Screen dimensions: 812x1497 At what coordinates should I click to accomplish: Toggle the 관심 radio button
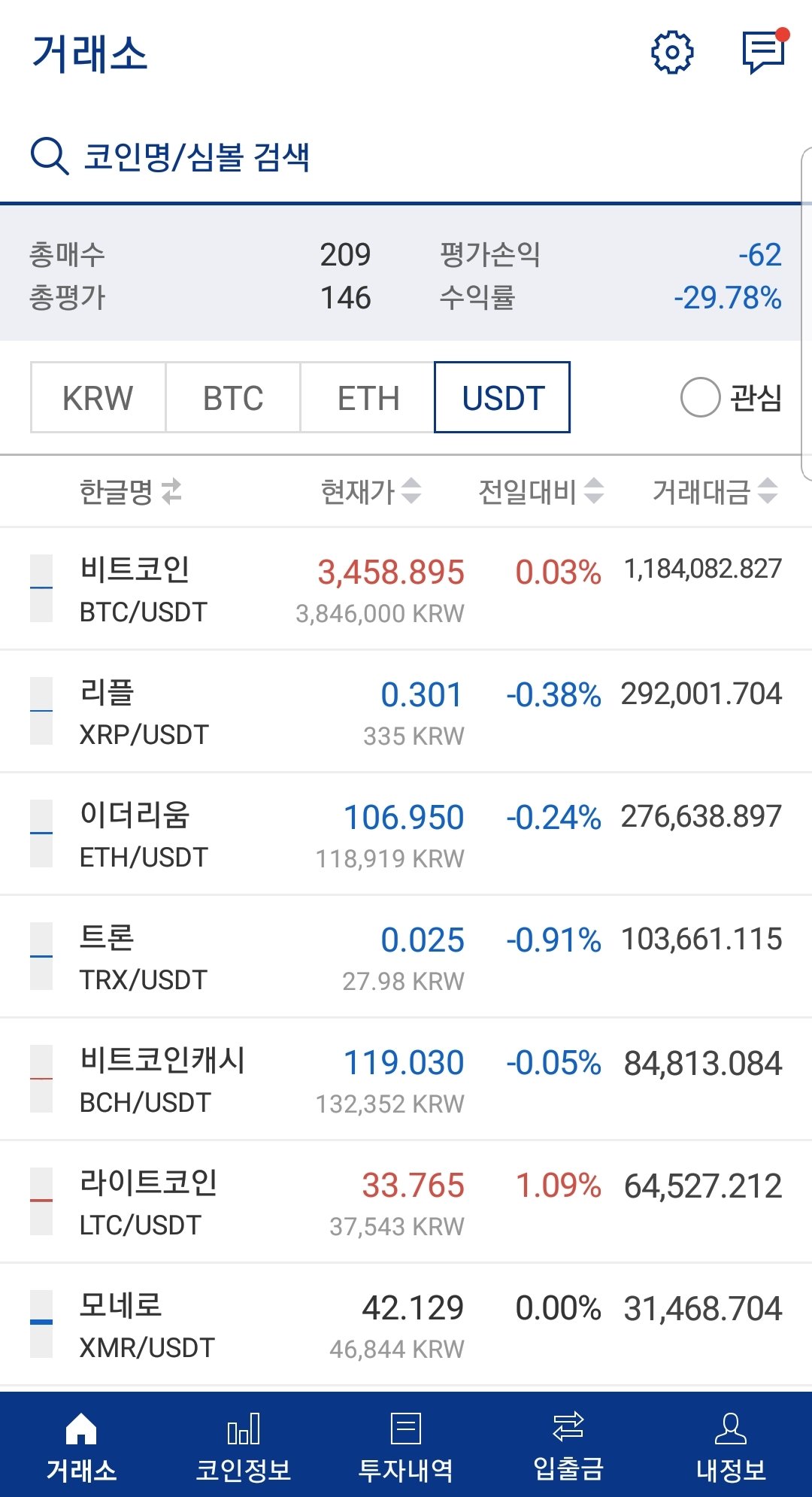point(701,397)
